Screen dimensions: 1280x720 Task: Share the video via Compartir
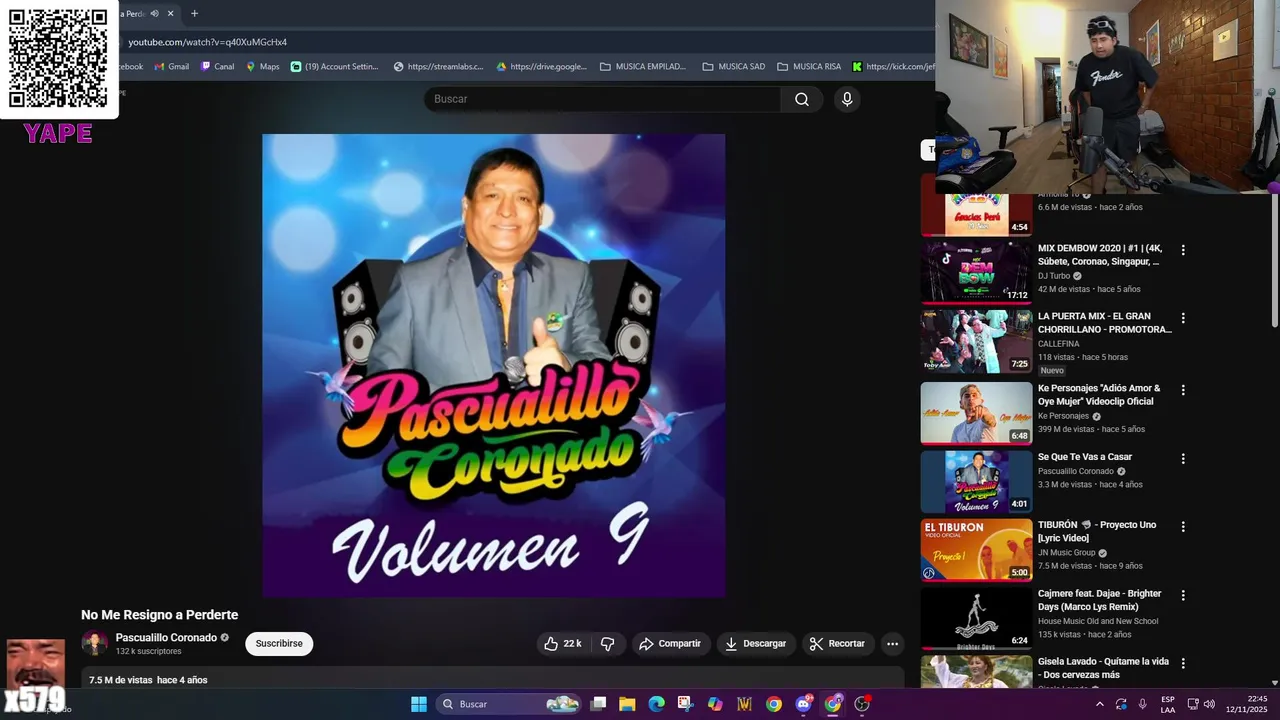point(670,644)
